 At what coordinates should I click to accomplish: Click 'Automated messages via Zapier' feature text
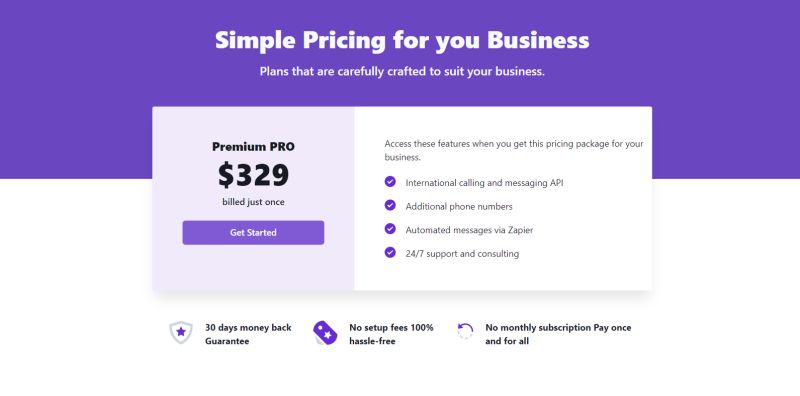[x=469, y=230]
